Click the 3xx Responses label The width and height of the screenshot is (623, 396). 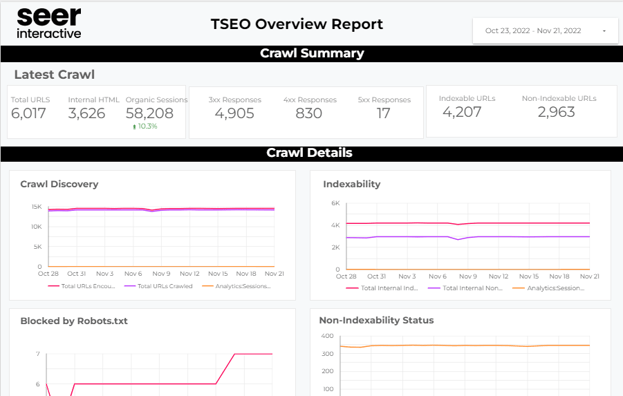(235, 100)
